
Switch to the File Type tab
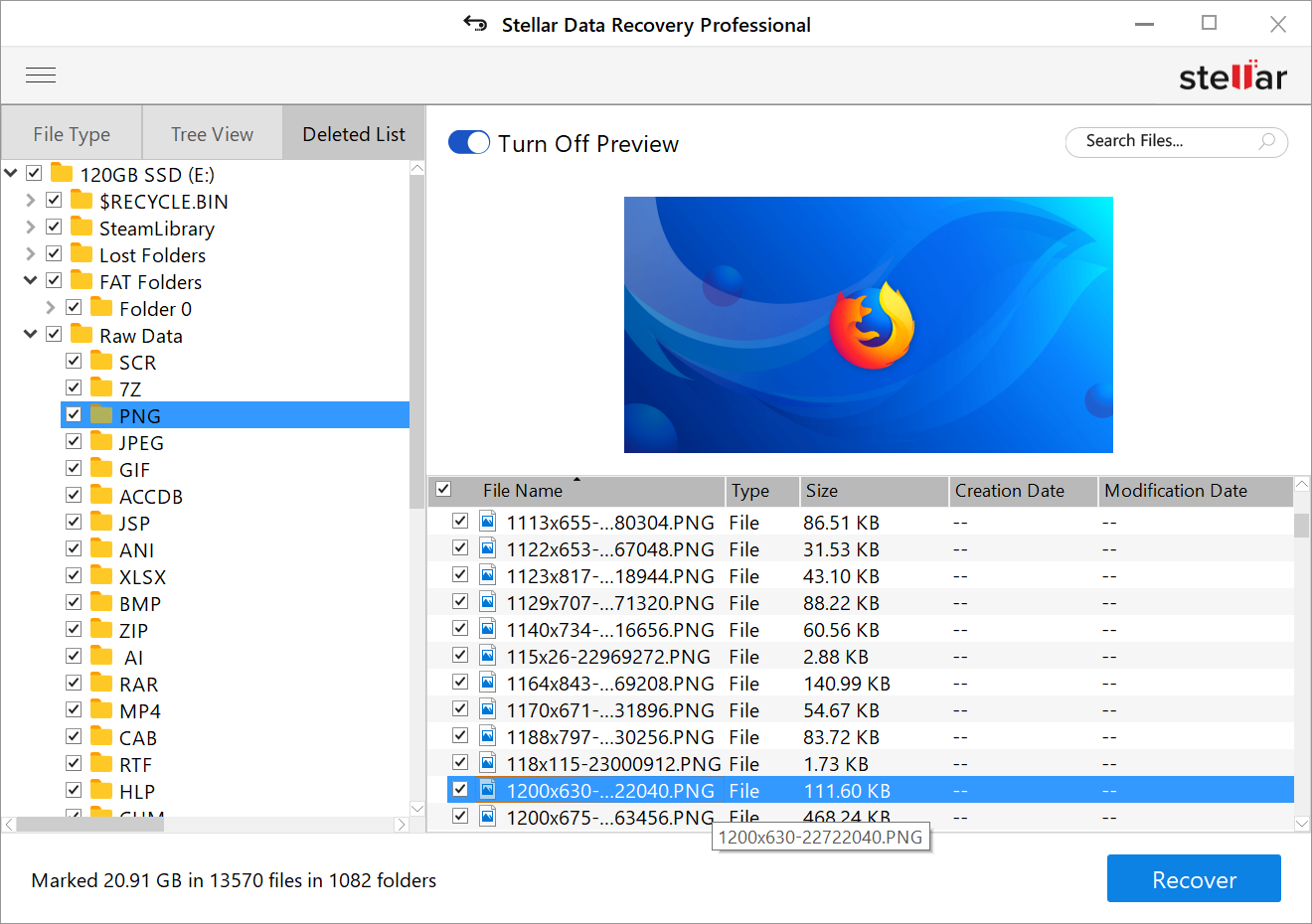[x=72, y=133]
